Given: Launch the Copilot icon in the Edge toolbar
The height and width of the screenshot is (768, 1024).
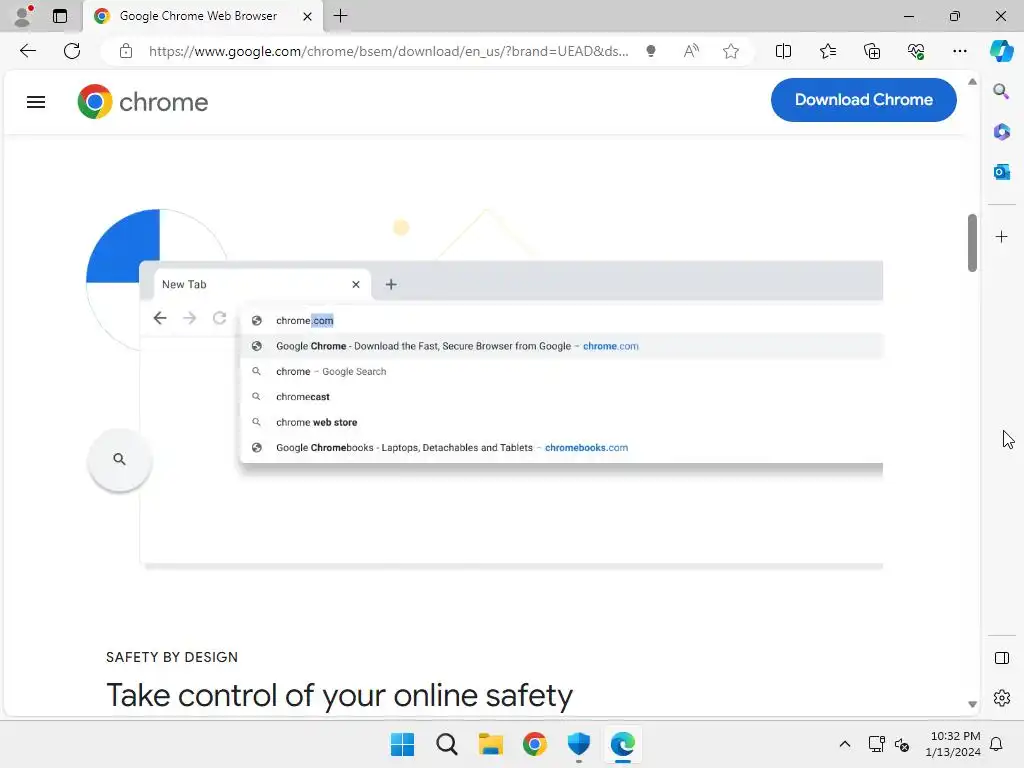Looking at the screenshot, I should coord(1001,51).
